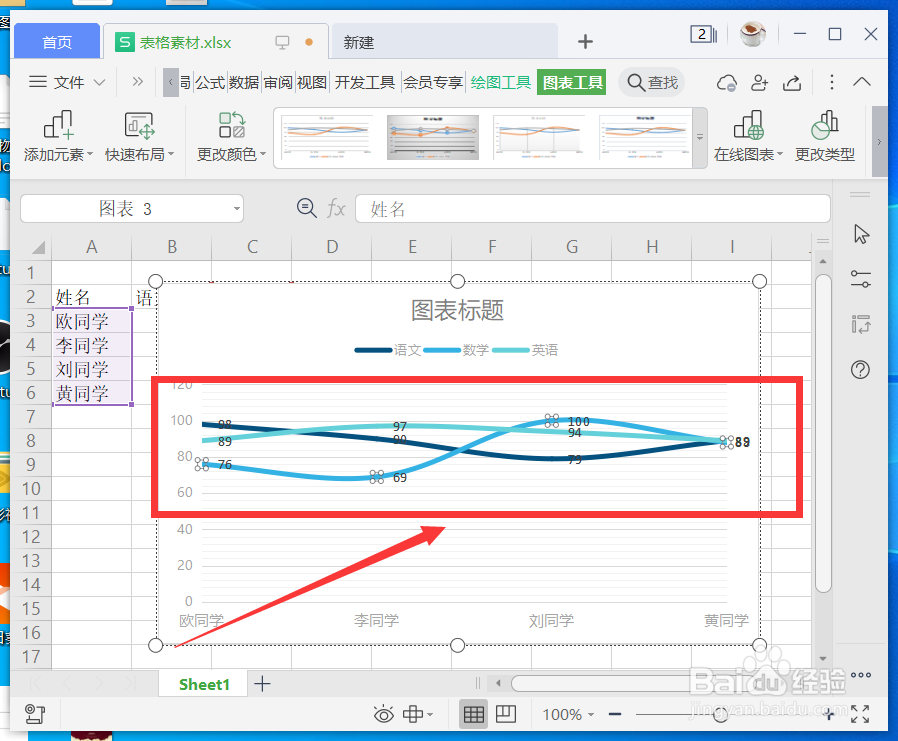
Task: Expand the chart name box dropdown
Action: pyautogui.click(x=236, y=208)
